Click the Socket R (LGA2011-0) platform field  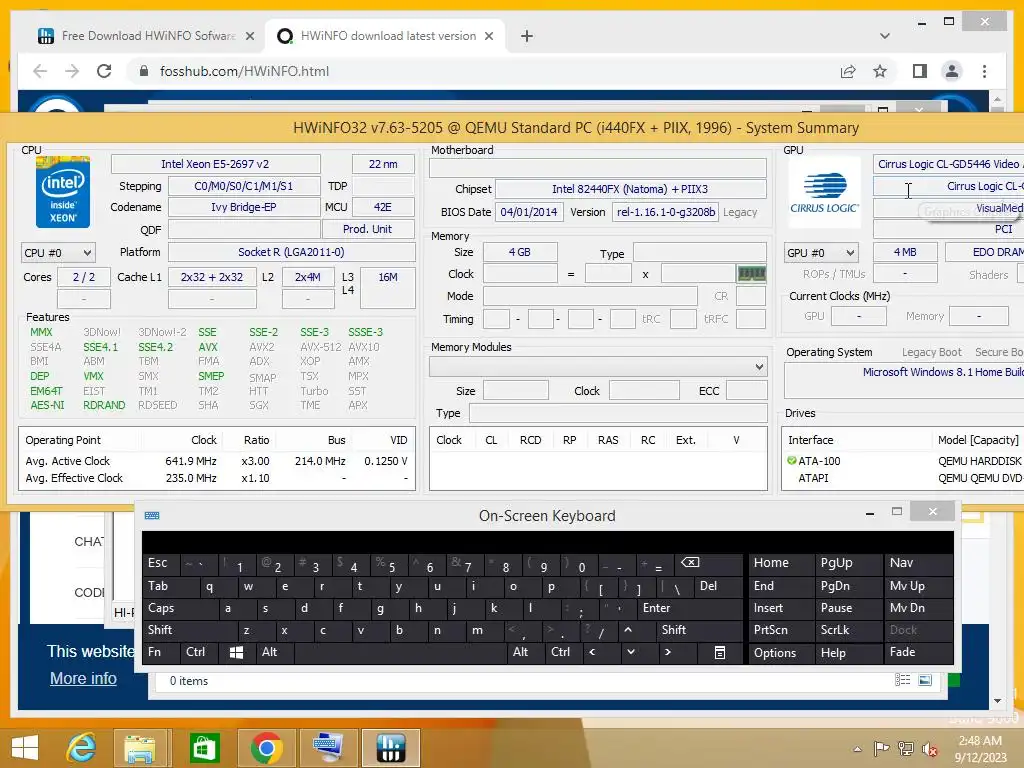291,252
